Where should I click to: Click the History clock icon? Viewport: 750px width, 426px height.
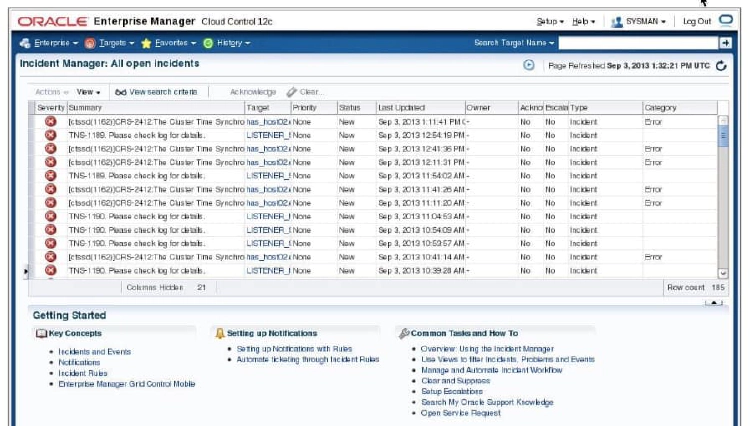coord(208,43)
